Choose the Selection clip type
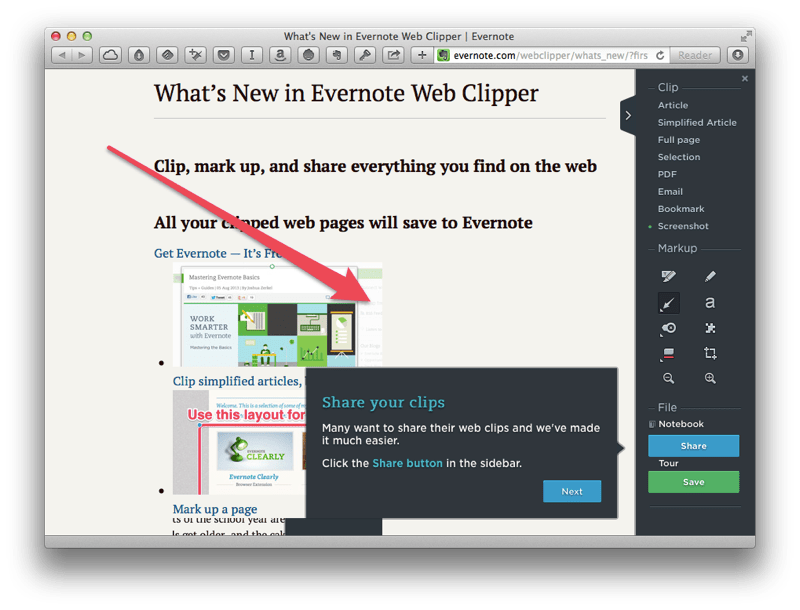The image size is (800, 610). 679,157
